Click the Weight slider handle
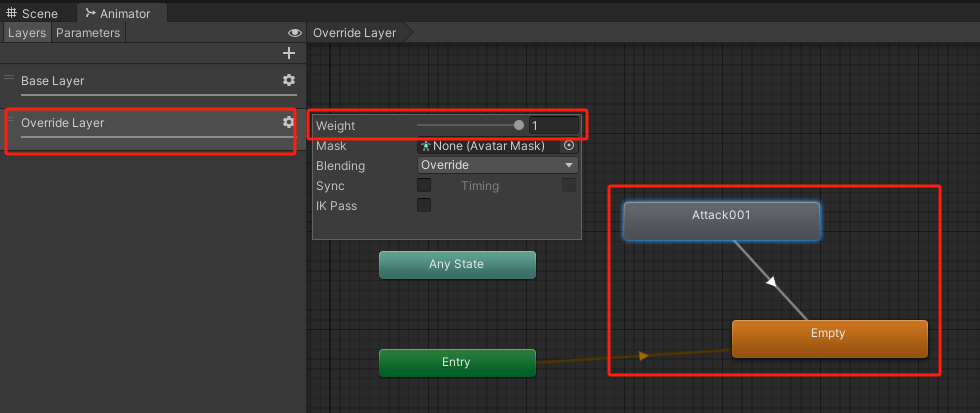 [519, 126]
